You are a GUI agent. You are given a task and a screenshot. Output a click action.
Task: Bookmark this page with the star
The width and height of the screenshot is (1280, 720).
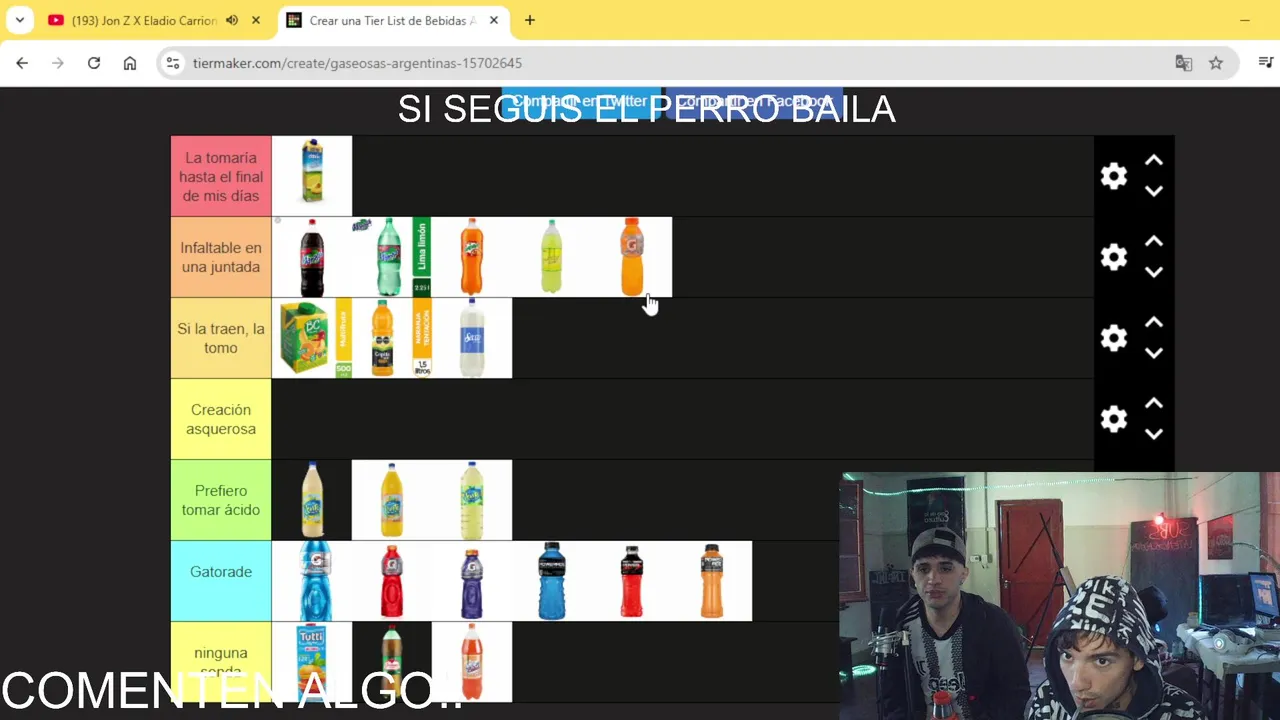[x=1216, y=63]
